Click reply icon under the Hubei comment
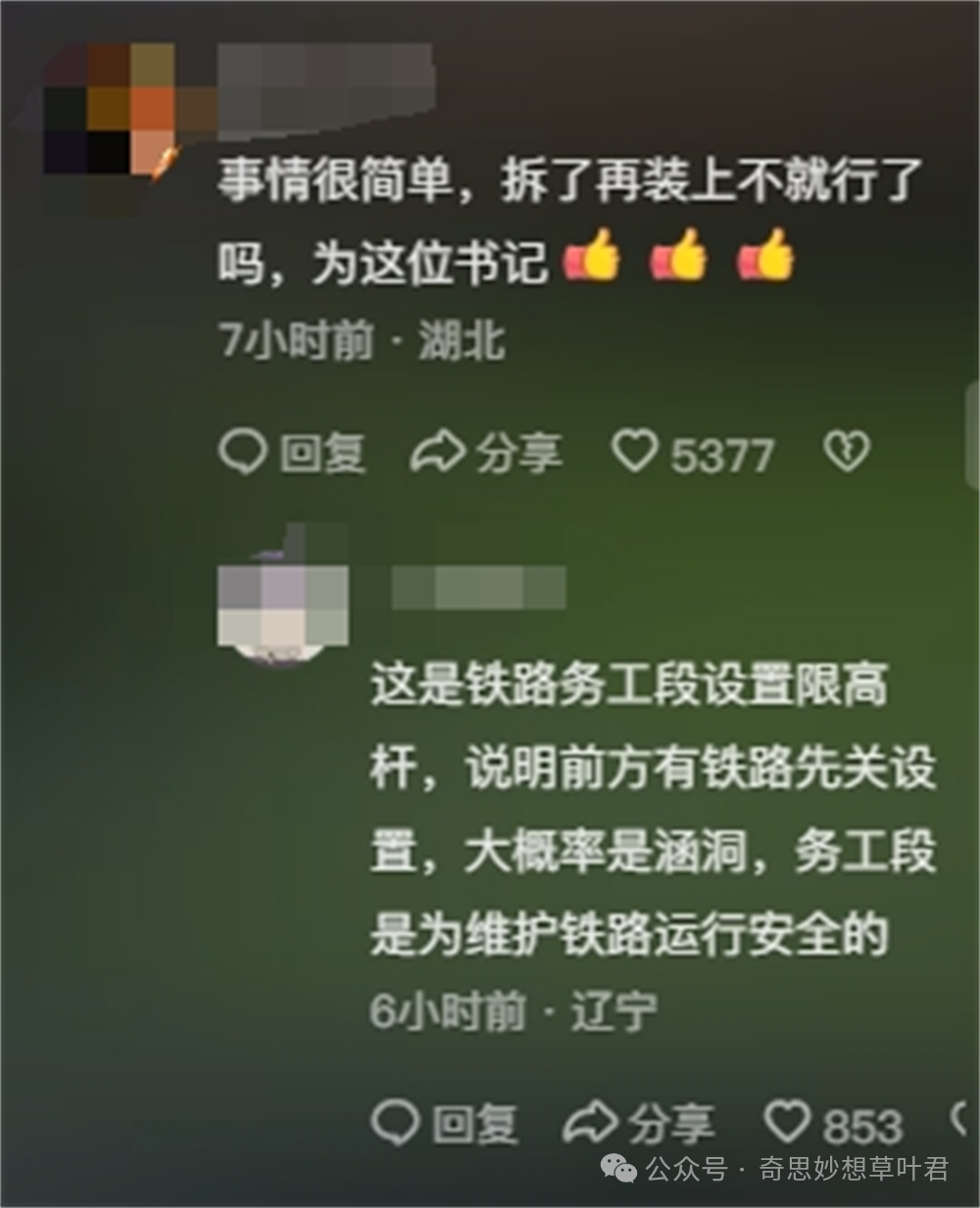980x1208 pixels. (x=242, y=453)
